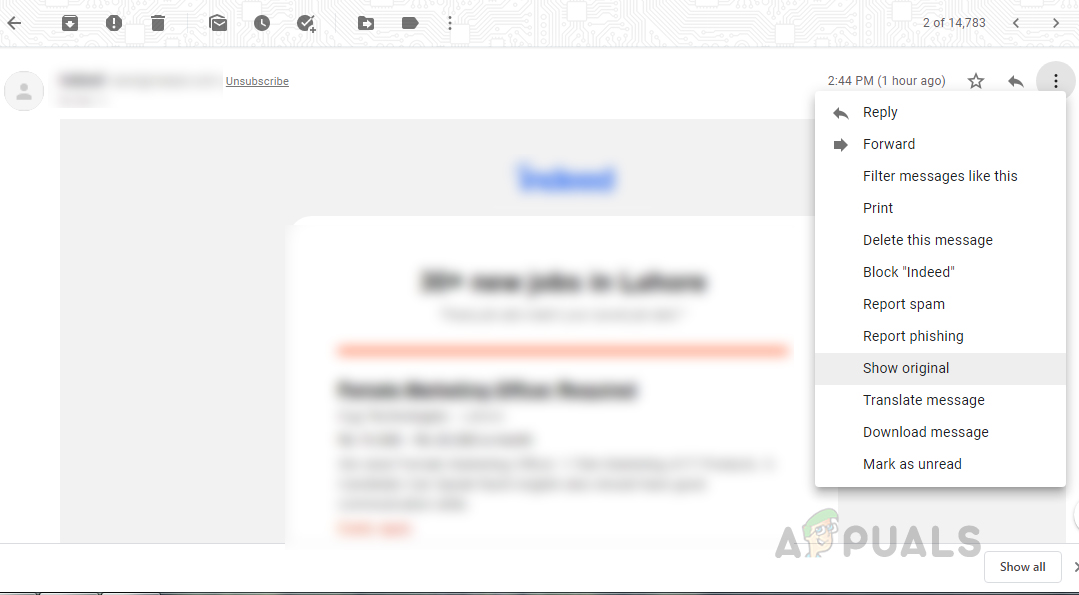
Task: Choose Reply in the dropdown menu
Action: [940, 112]
